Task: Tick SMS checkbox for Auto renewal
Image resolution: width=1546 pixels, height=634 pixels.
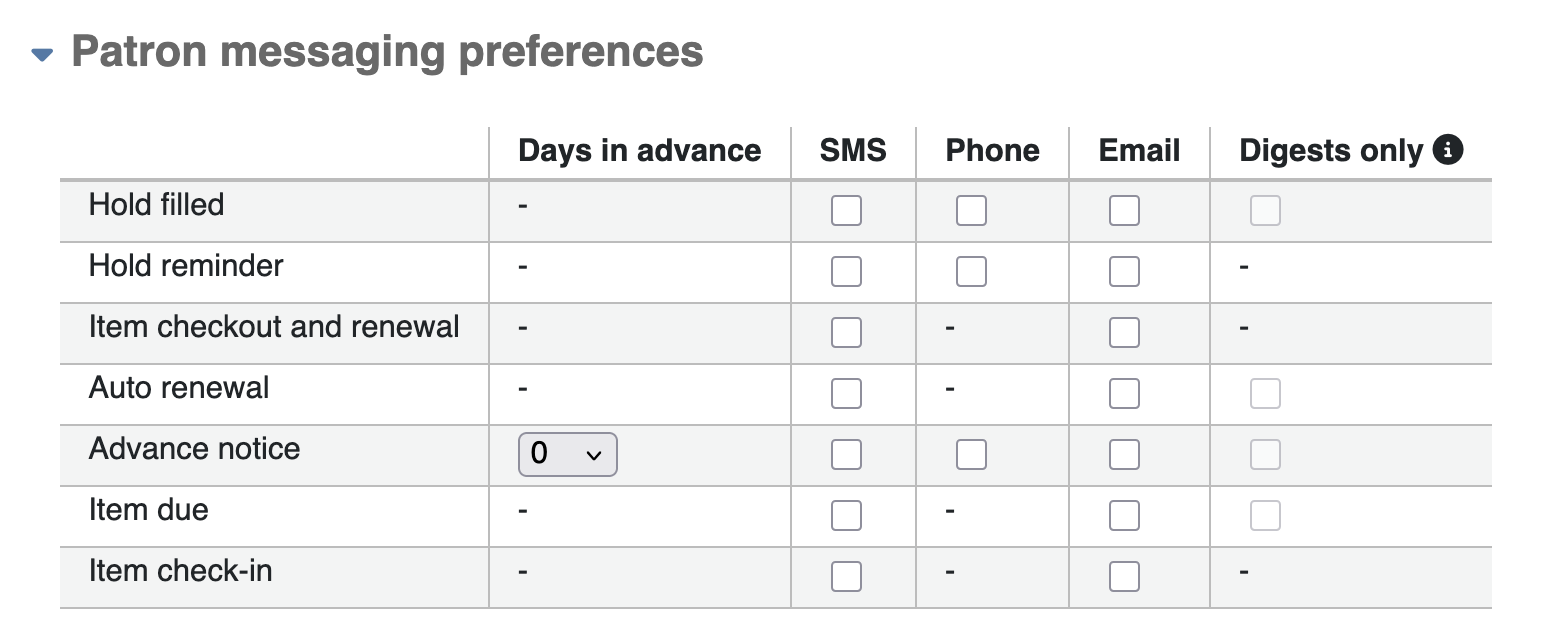Action: coord(846,394)
